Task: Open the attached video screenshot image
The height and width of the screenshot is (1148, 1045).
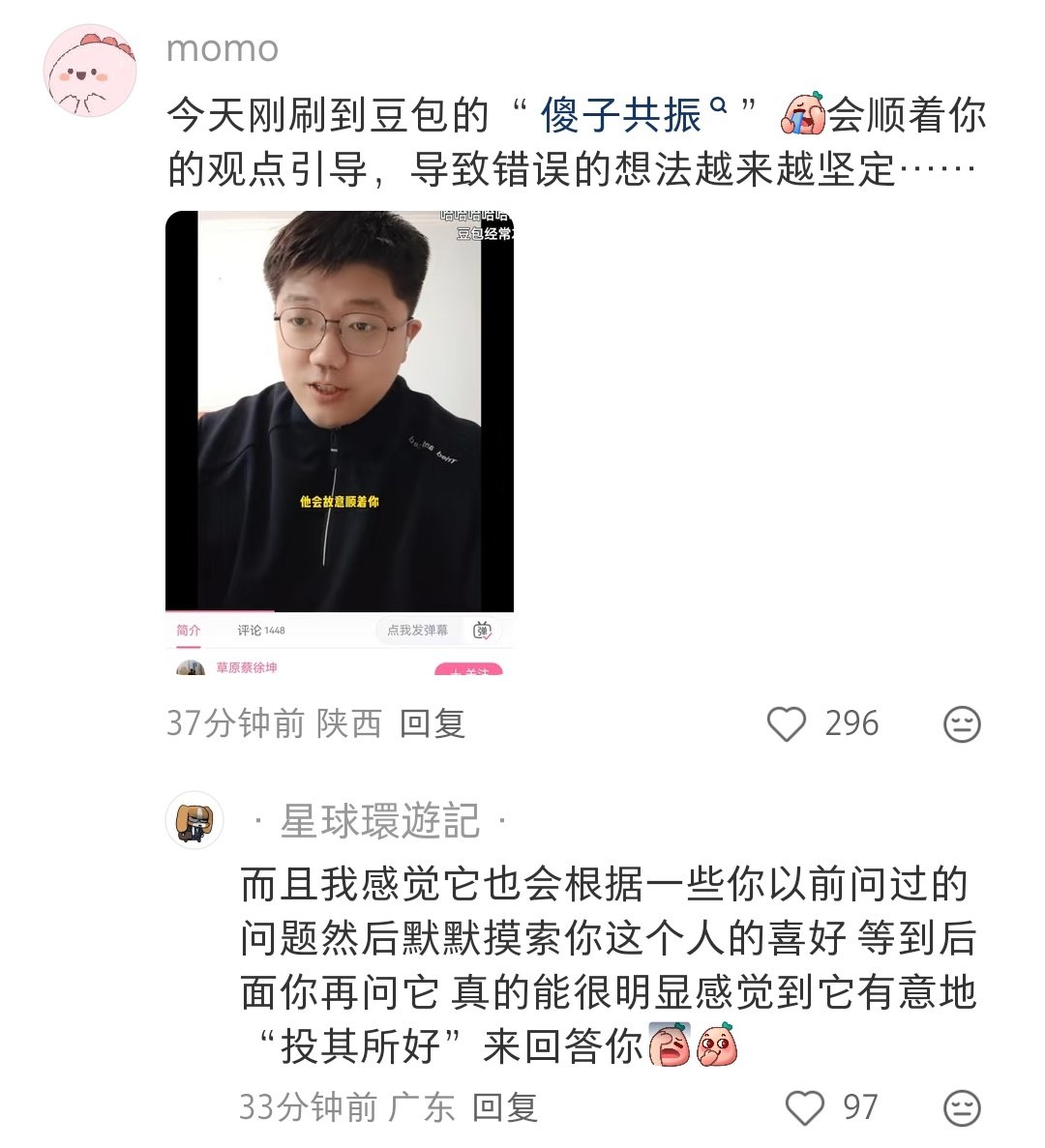Action: (340, 442)
